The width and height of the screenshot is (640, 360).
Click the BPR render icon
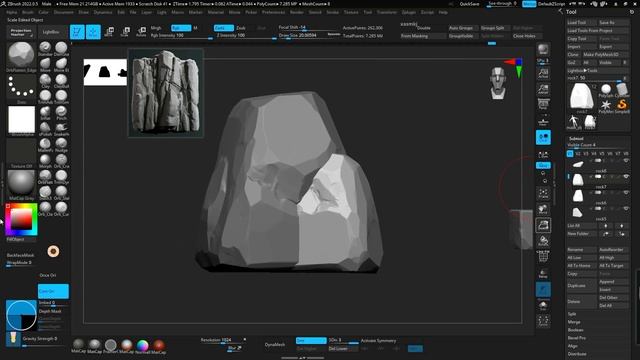click(543, 49)
